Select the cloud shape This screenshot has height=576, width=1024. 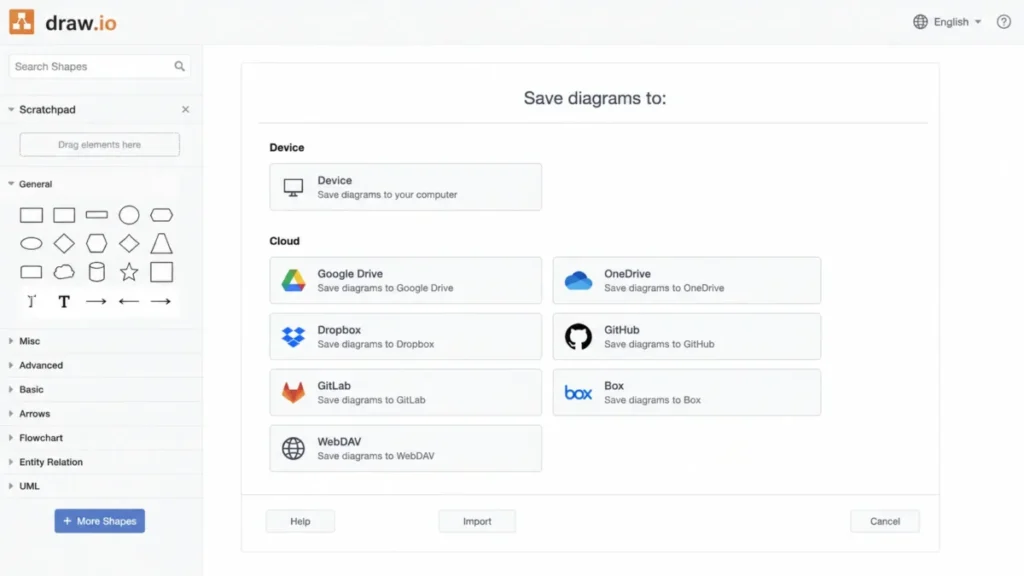click(x=64, y=272)
